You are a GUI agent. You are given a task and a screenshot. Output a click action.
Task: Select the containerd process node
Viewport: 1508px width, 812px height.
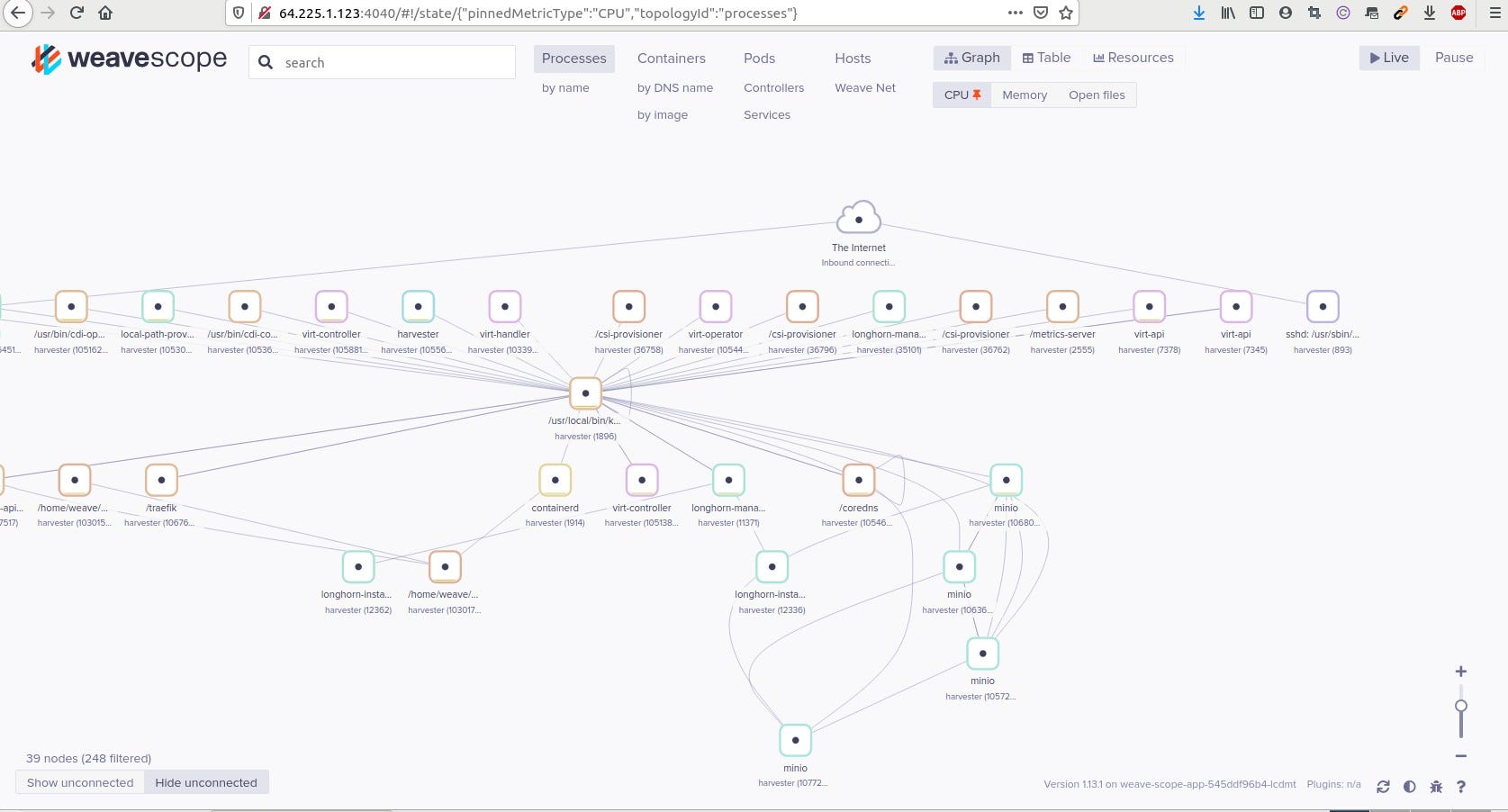[555, 480]
